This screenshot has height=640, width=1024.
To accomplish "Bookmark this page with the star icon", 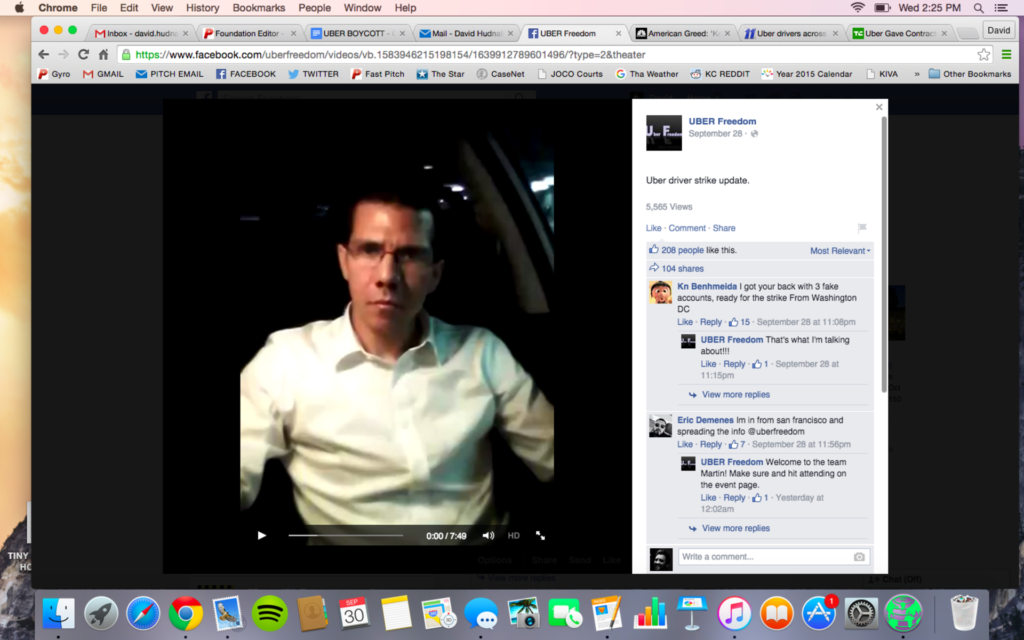I will point(984,55).
